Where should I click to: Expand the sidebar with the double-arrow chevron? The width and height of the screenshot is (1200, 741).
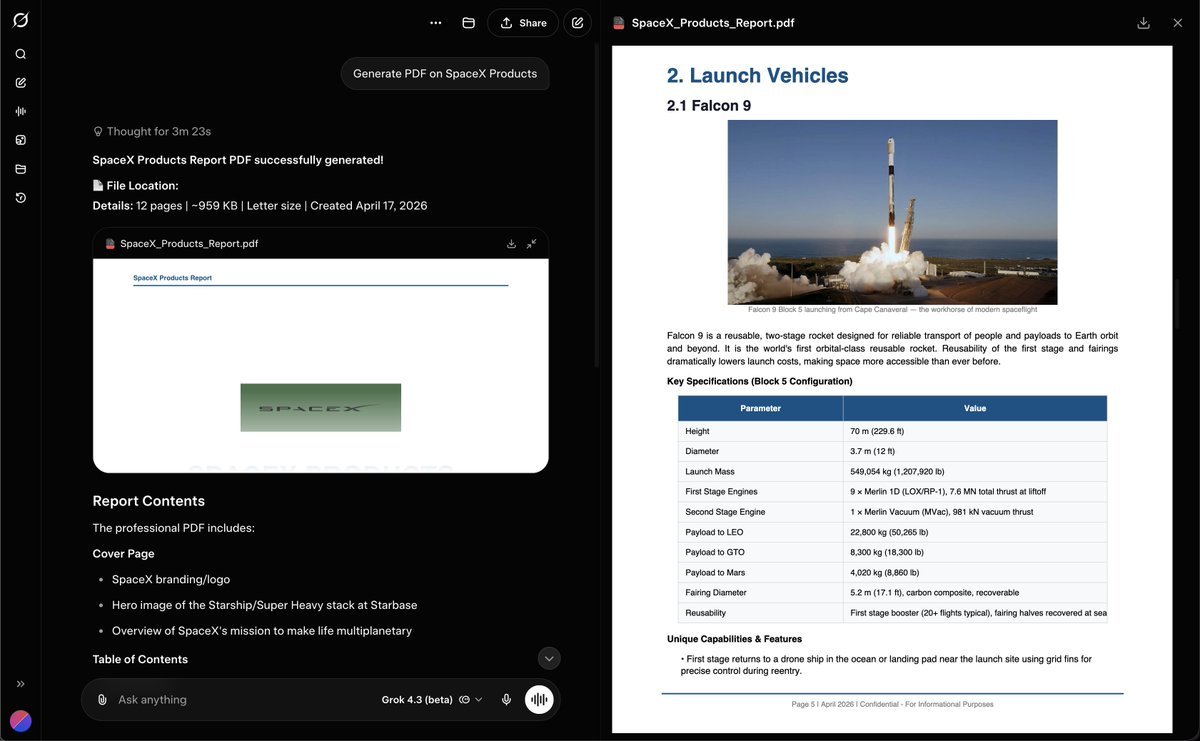coord(19,682)
